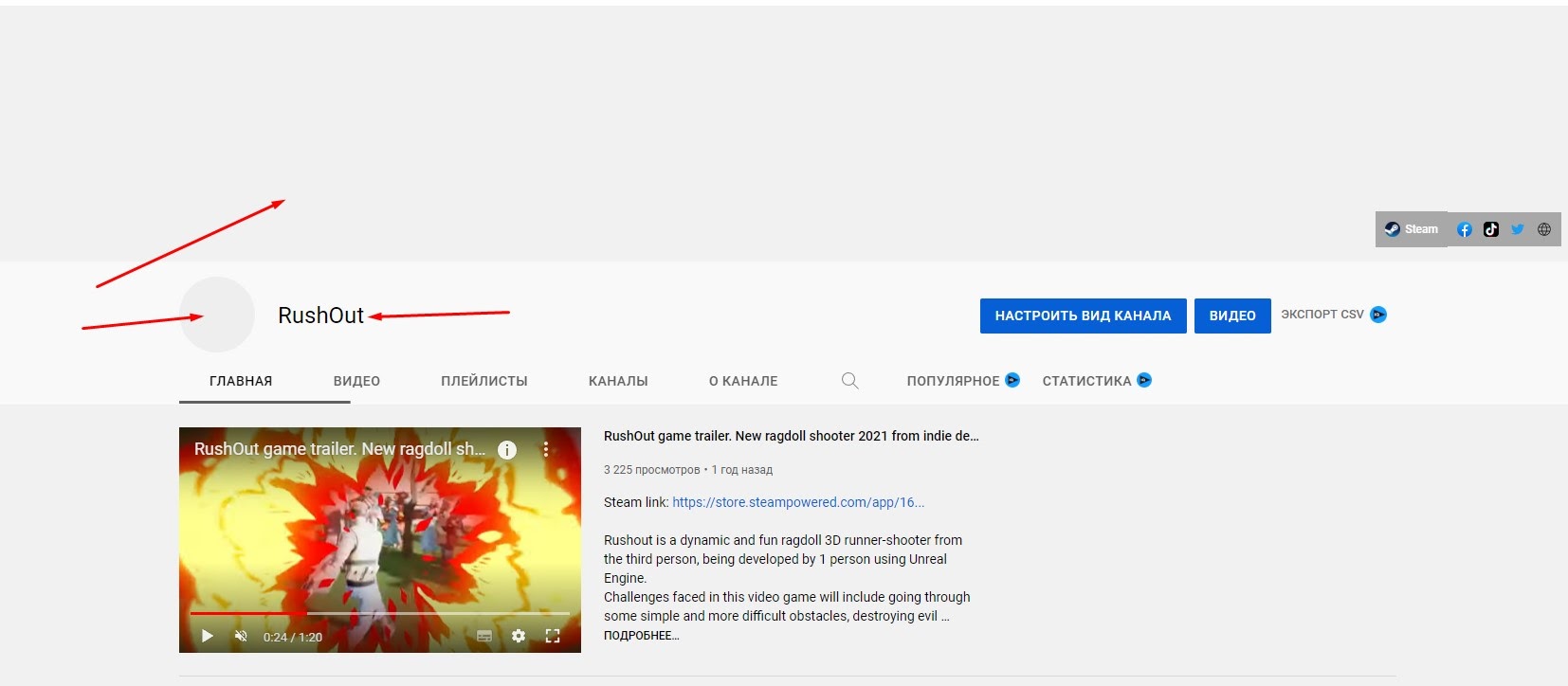Open the player's three-dot menu
Screen dimensions: 1568x686
[x=546, y=450]
